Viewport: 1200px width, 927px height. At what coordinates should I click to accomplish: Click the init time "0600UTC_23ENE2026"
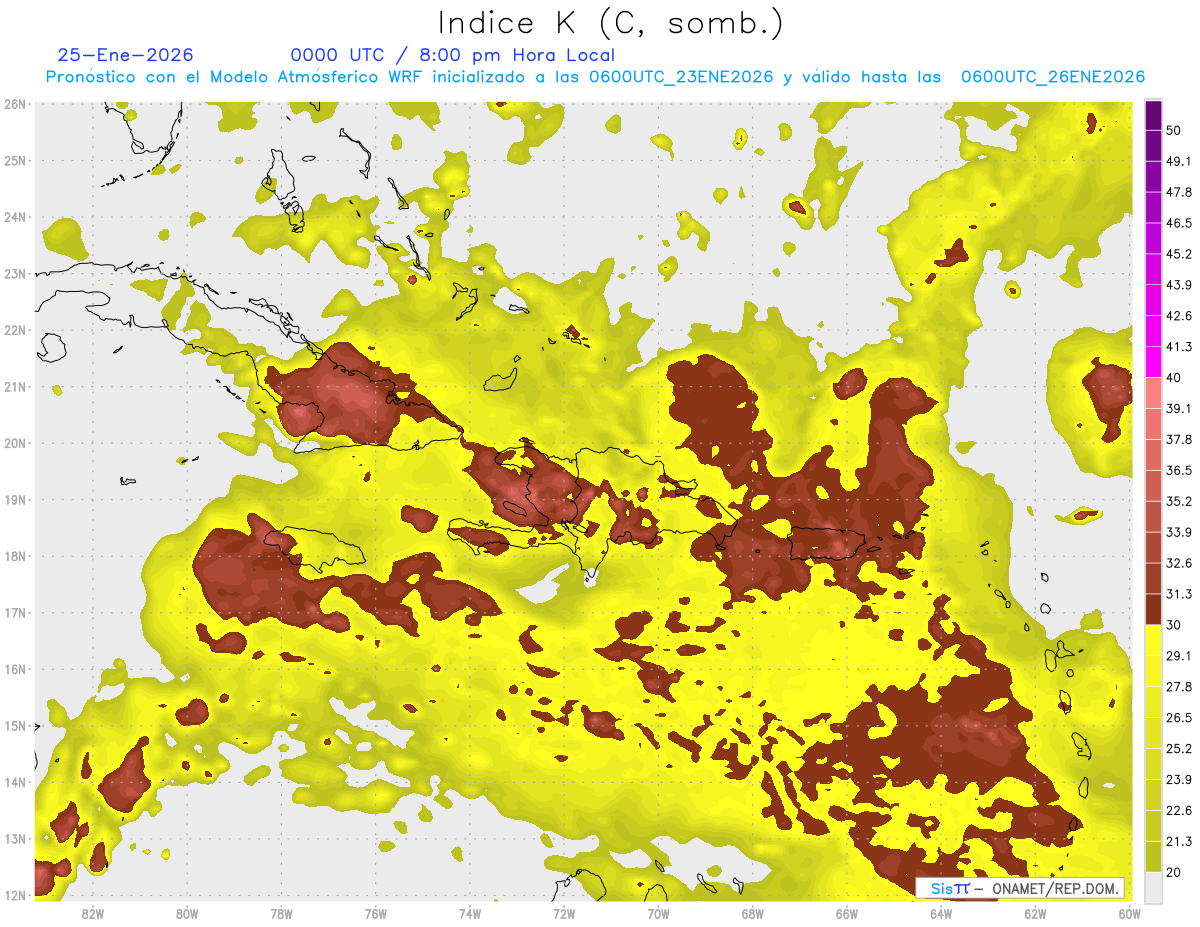tap(681, 77)
